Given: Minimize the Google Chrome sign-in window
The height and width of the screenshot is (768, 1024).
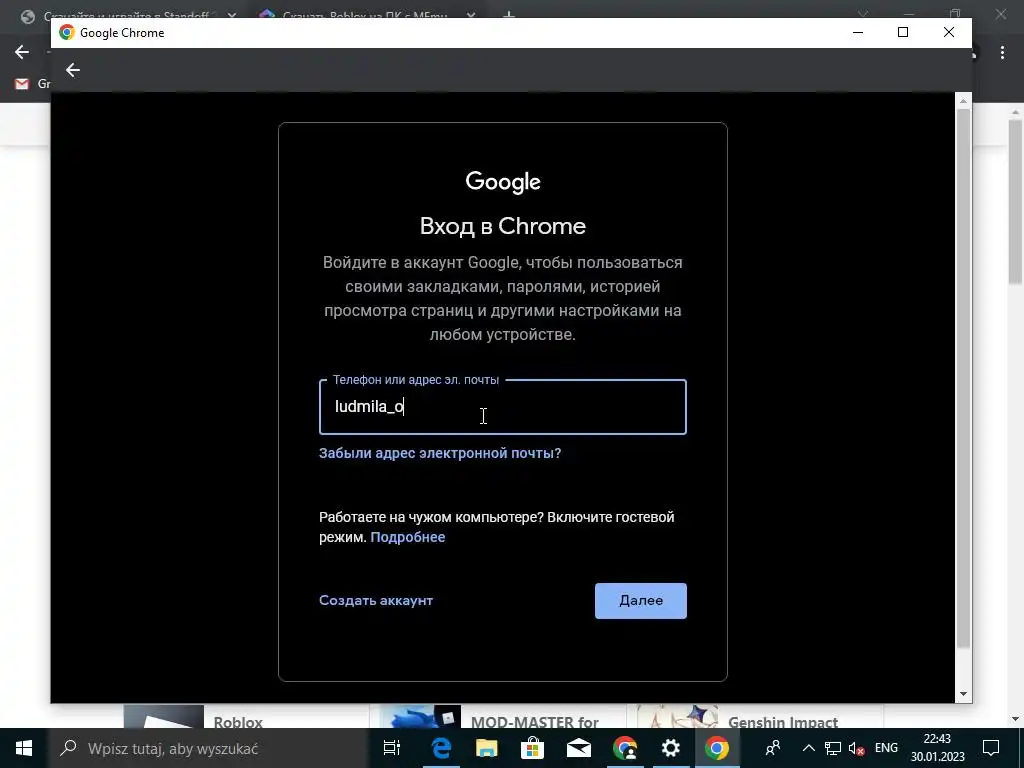Looking at the screenshot, I should click(x=858, y=33).
